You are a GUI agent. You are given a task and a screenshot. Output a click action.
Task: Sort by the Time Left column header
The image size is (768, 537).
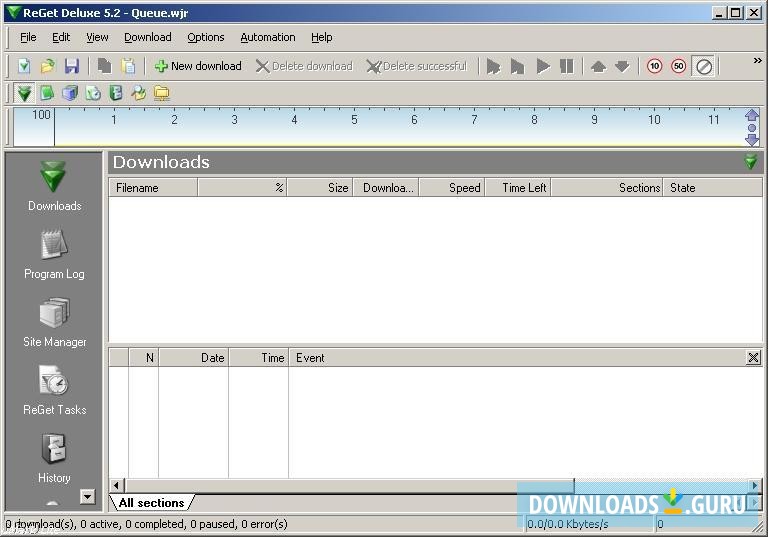[x=518, y=188]
